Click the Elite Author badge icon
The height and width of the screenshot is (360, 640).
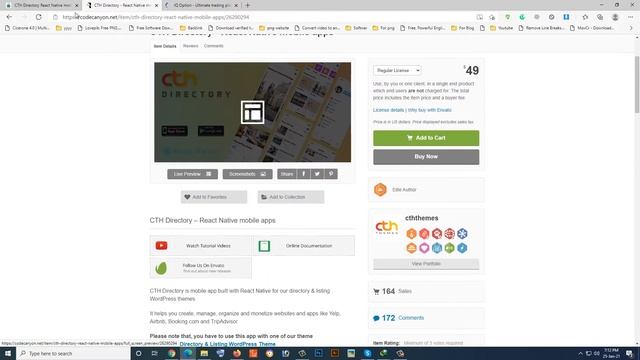pos(380,190)
